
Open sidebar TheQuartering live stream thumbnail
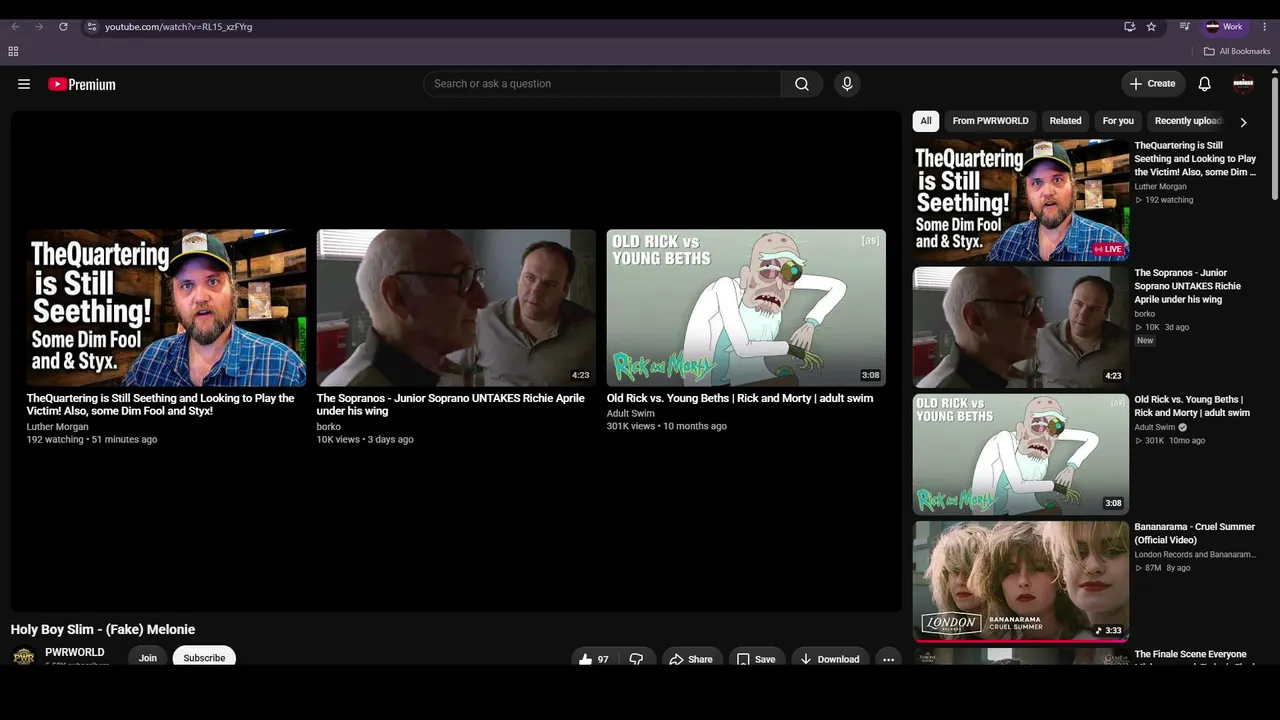[1021, 200]
